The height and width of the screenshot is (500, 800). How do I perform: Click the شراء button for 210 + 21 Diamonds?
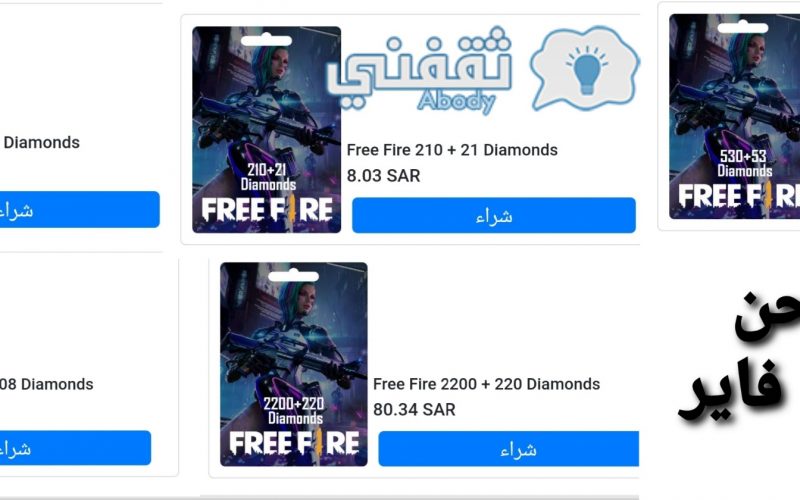(493, 215)
